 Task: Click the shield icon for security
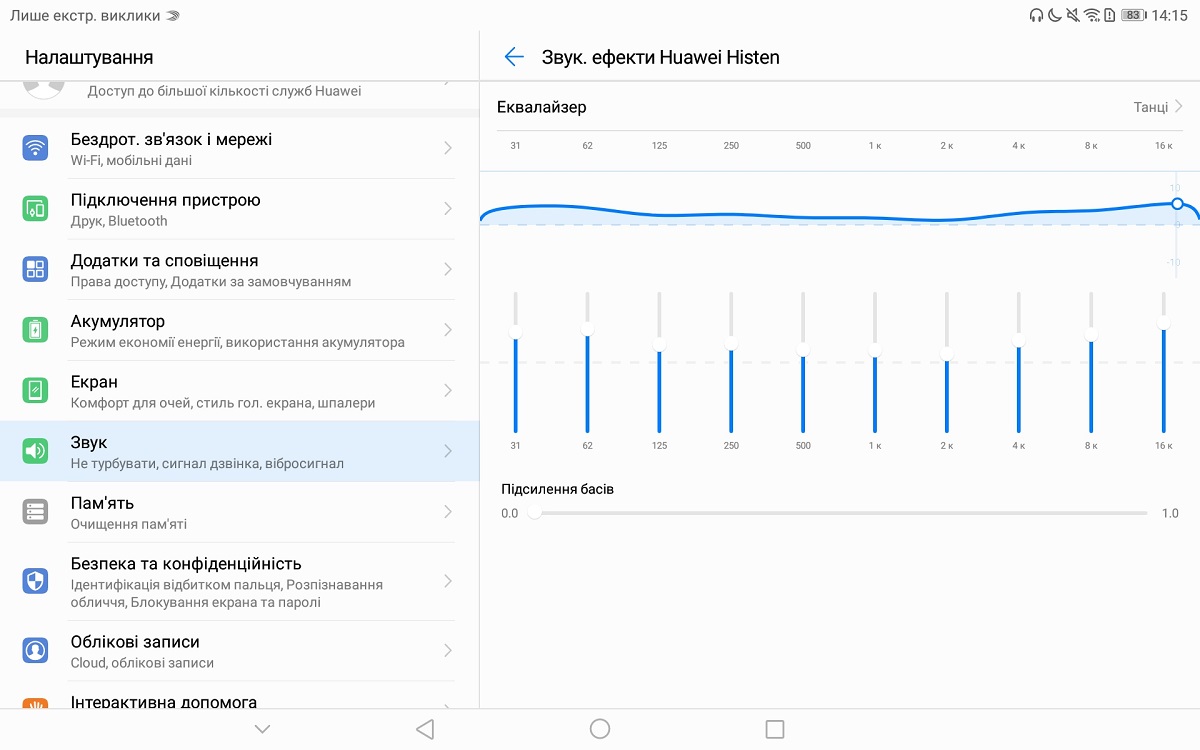[35, 581]
